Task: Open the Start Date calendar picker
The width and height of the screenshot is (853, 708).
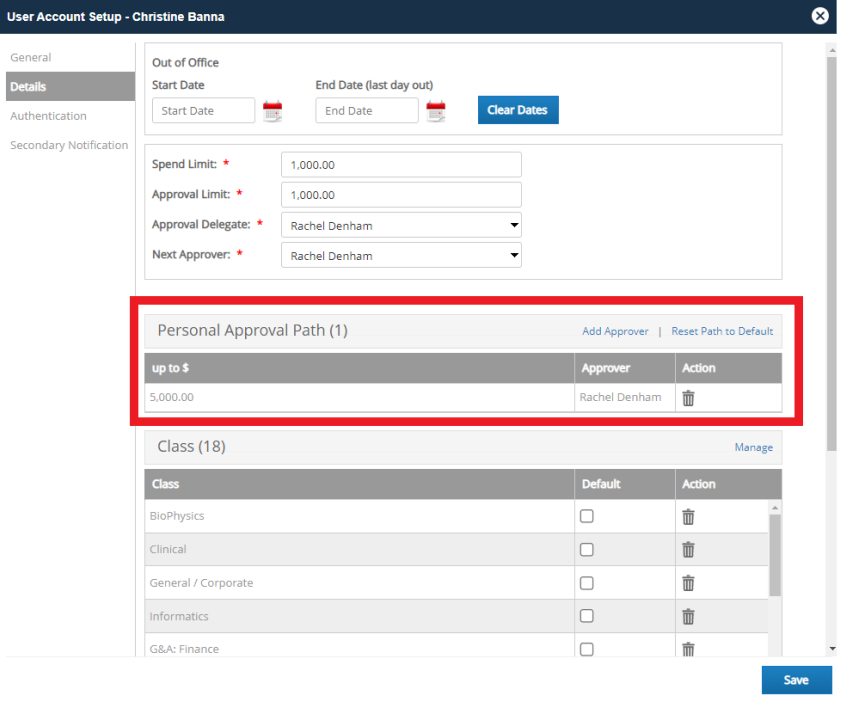Action: click(272, 111)
